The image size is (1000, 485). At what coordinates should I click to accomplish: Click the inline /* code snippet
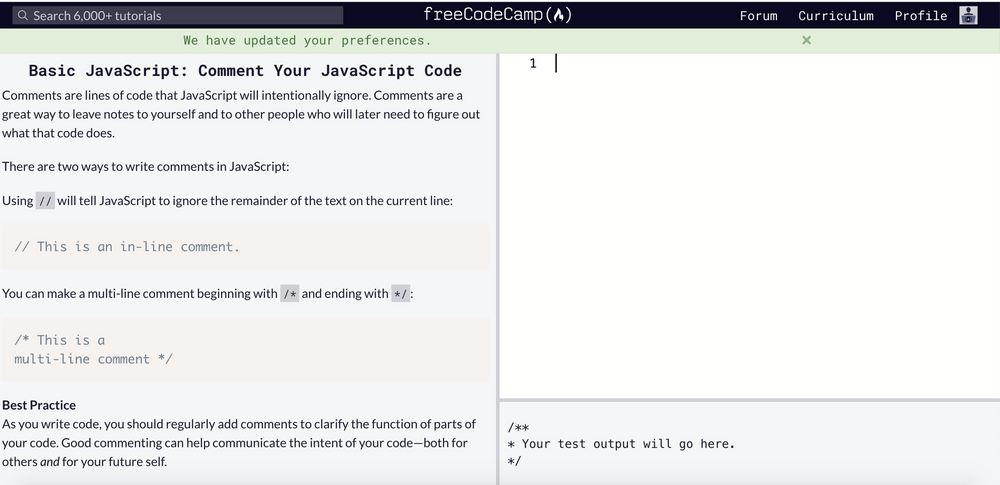pyautogui.click(x=289, y=294)
